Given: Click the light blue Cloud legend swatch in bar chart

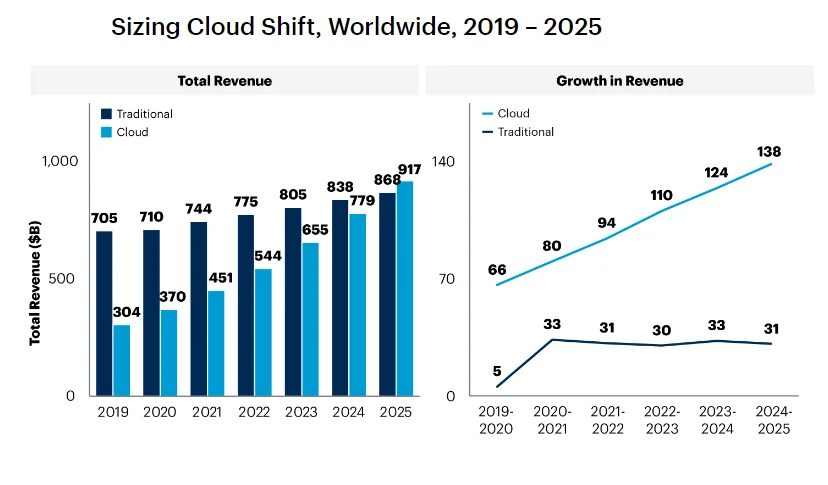Looking at the screenshot, I should pos(107,132).
